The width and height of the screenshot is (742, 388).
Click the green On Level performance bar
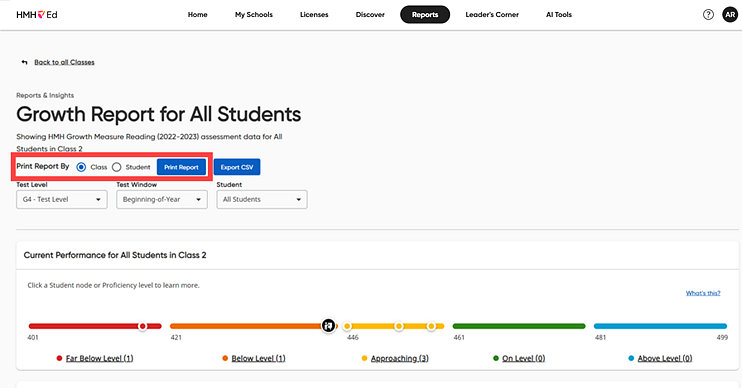coord(519,326)
